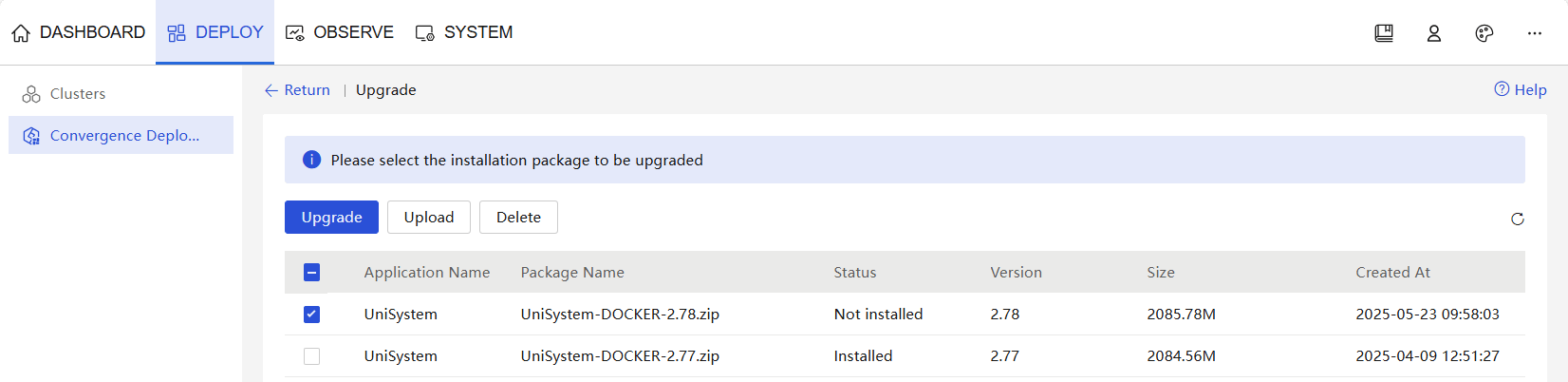This screenshot has height=382, width=1568.
Task: Open the theme palette icon
Action: click(x=1484, y=33)
